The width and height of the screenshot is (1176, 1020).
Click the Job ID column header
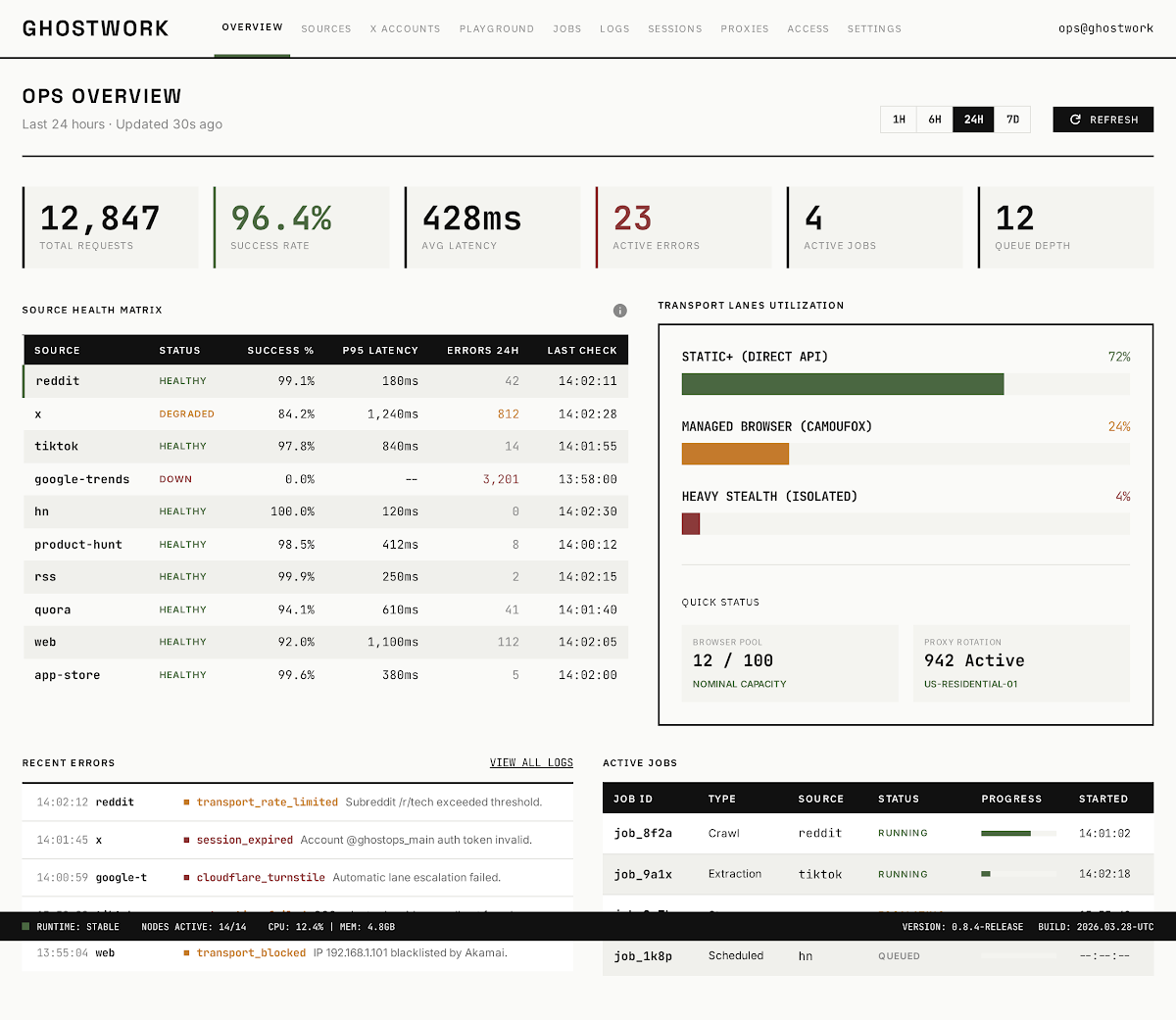[x=633, y=799]
